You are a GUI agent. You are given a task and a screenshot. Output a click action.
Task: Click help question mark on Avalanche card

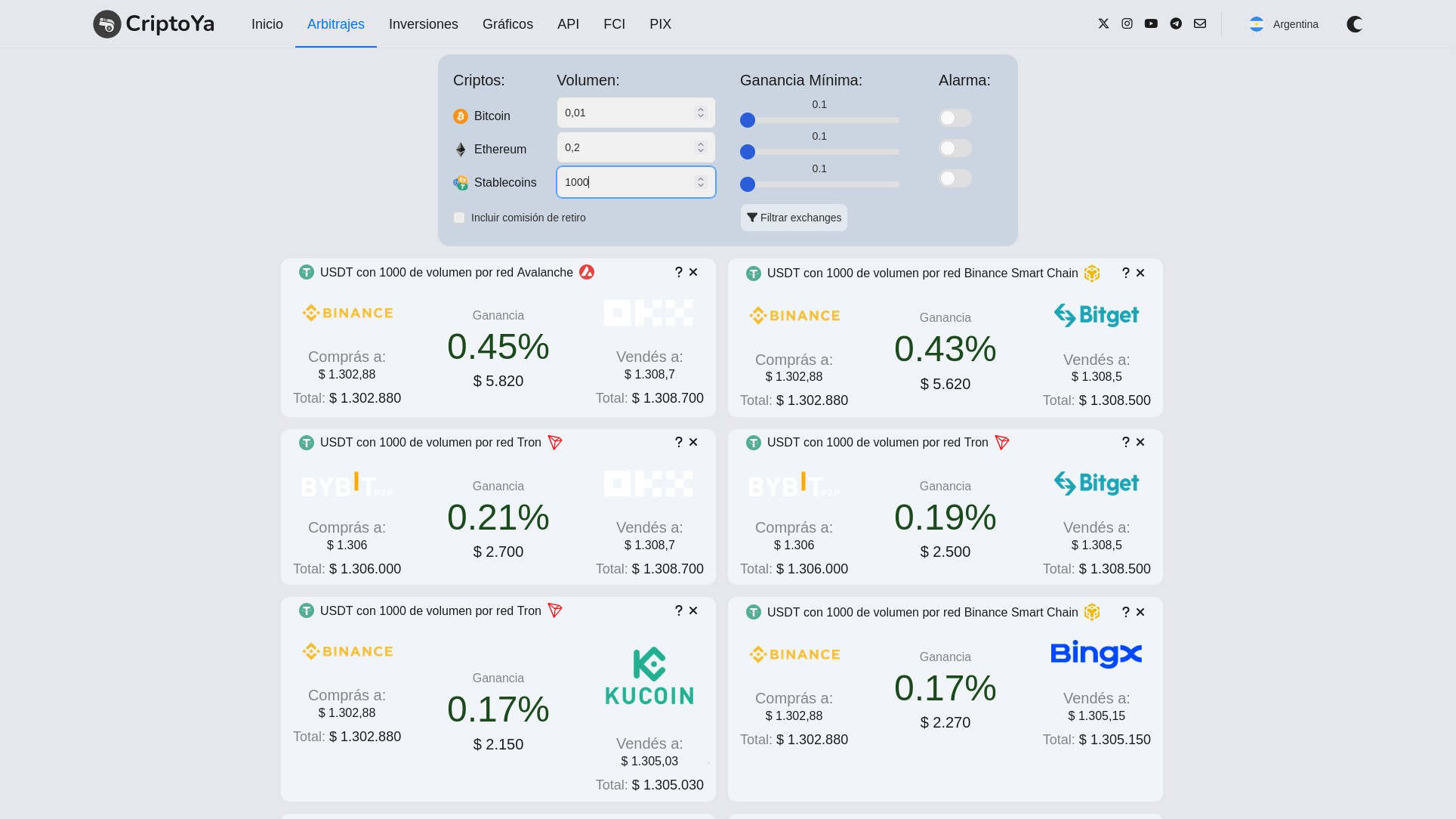coord(678,272)
